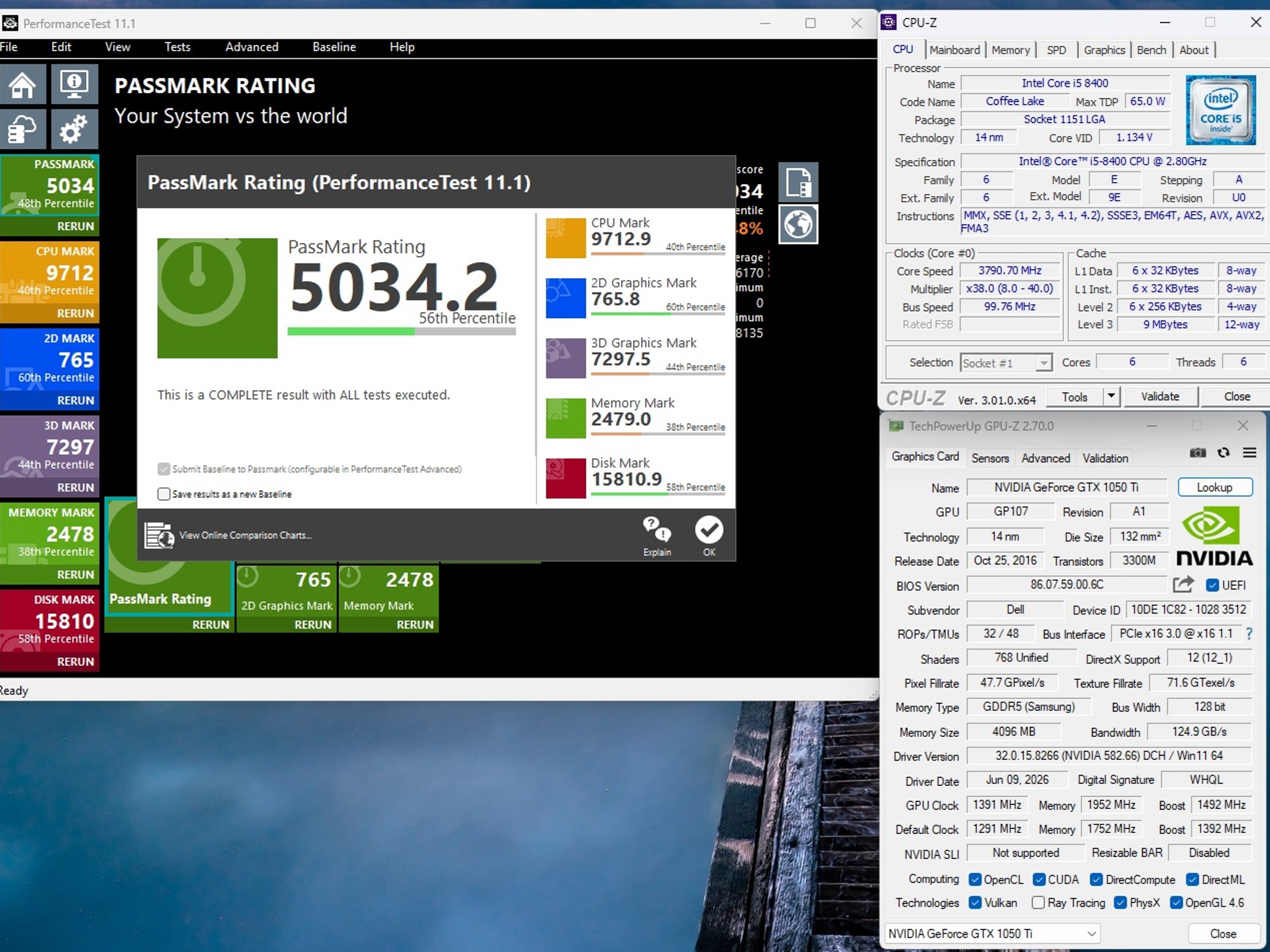Open the Baseline menu
This screenshot has height=952, width=1270.
(334, 47)
